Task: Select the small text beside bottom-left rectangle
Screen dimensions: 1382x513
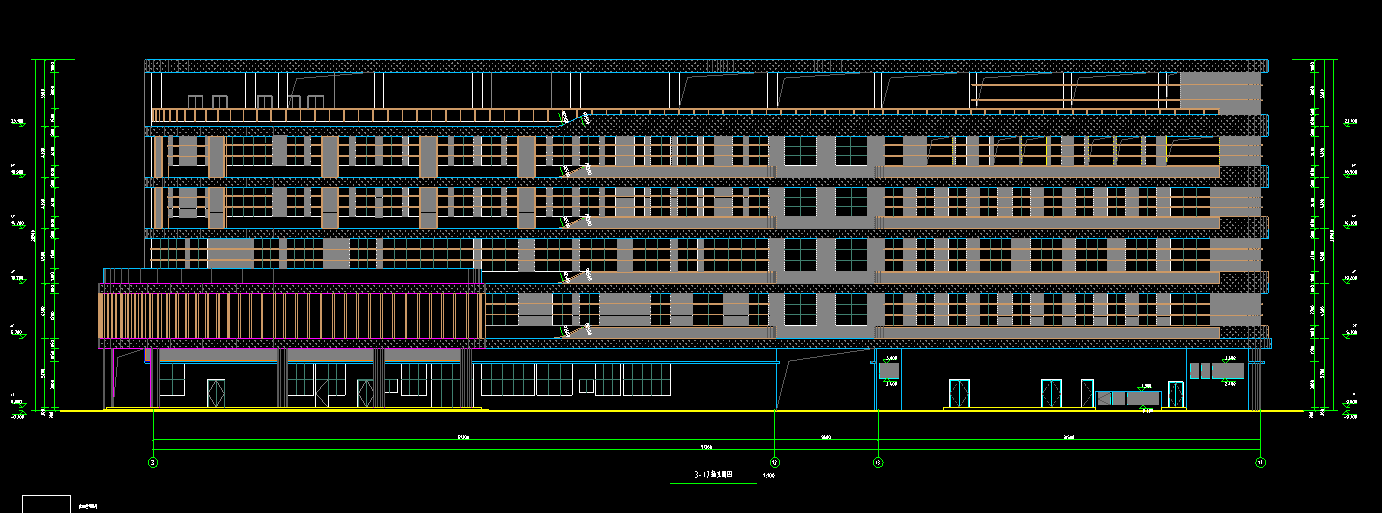Action: [x=88, y=506]
